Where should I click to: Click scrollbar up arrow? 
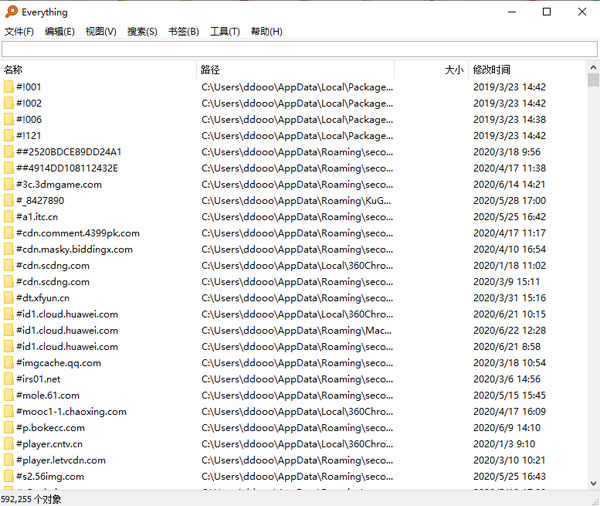point(593,67)
